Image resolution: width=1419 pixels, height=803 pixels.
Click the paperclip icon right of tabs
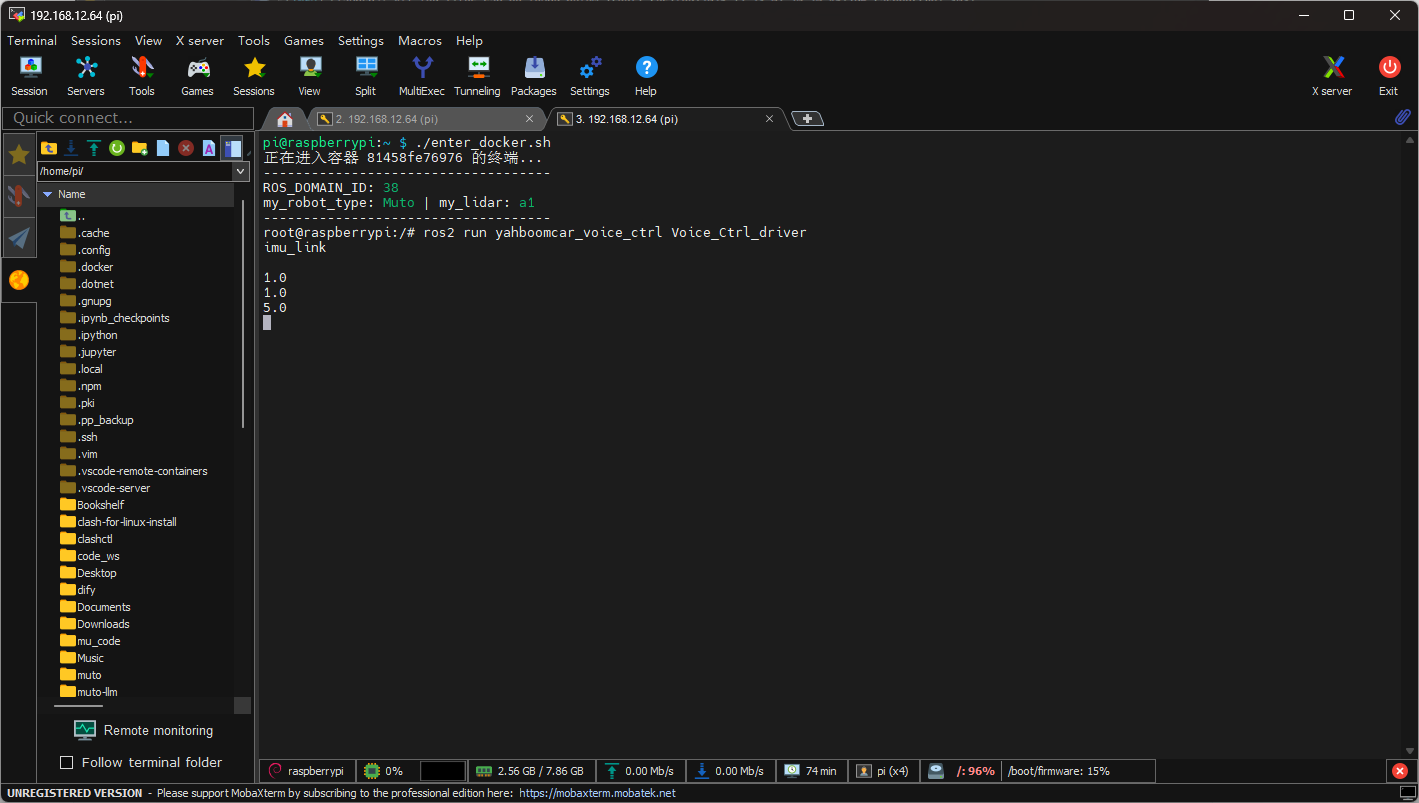coord(1403,118)
